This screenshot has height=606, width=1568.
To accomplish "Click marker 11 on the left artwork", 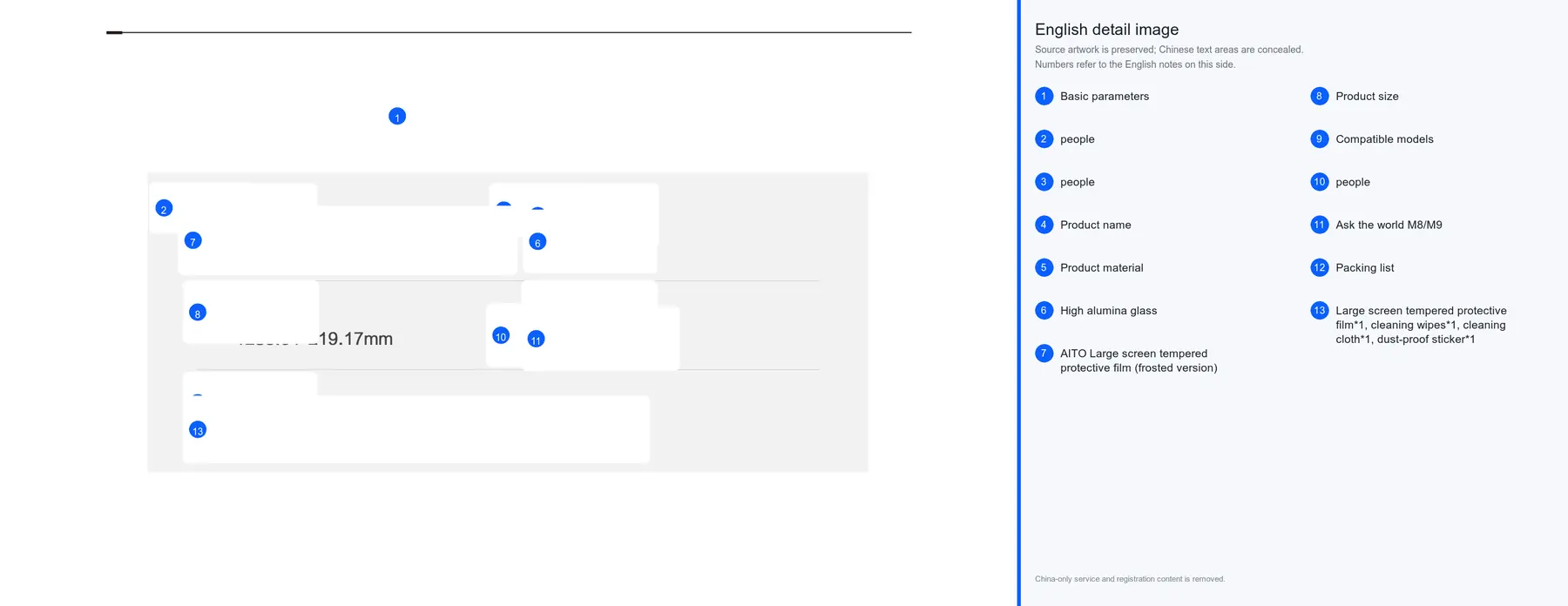I will [x=537, y=340].
